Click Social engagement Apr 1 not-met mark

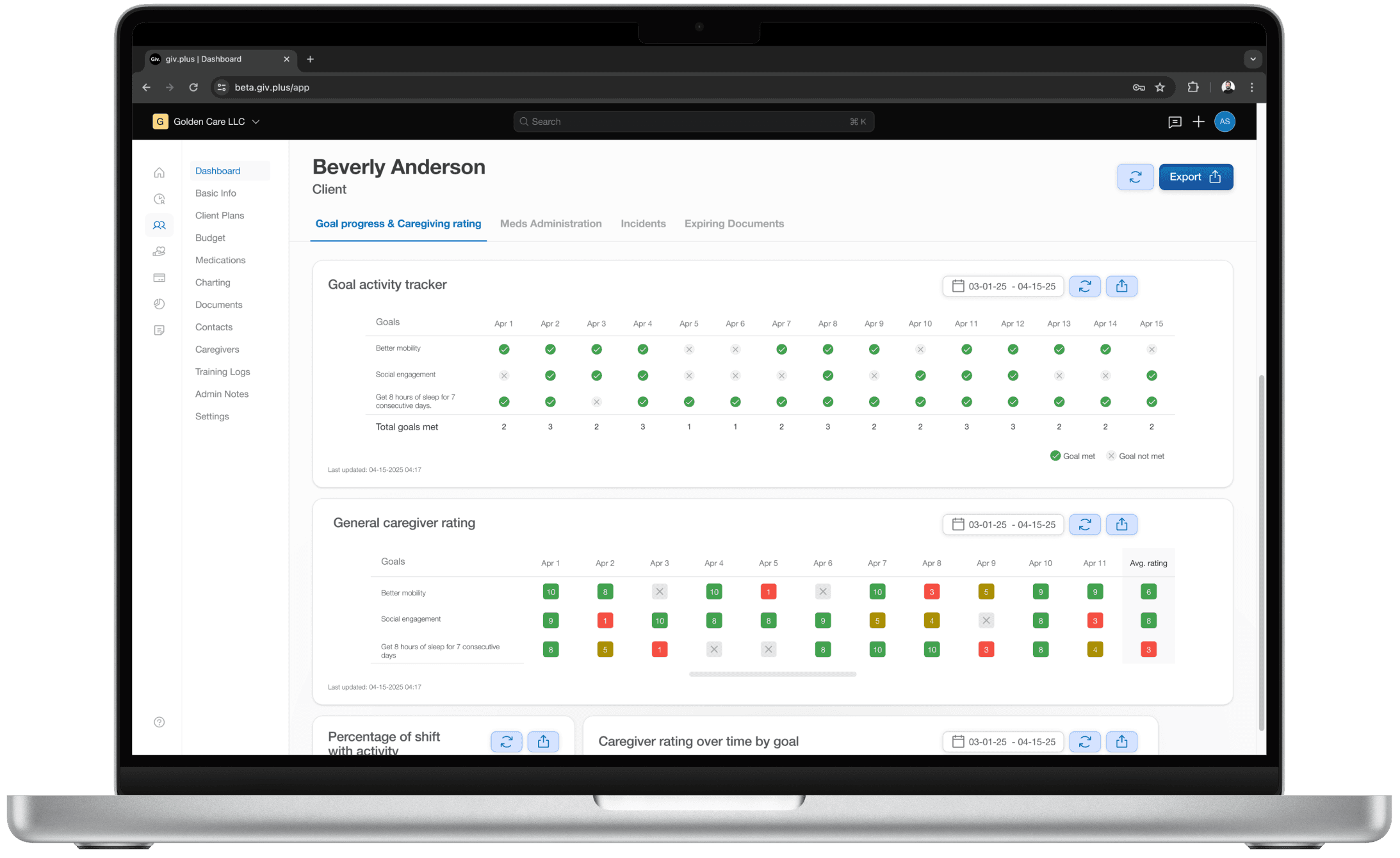point(504,376)
